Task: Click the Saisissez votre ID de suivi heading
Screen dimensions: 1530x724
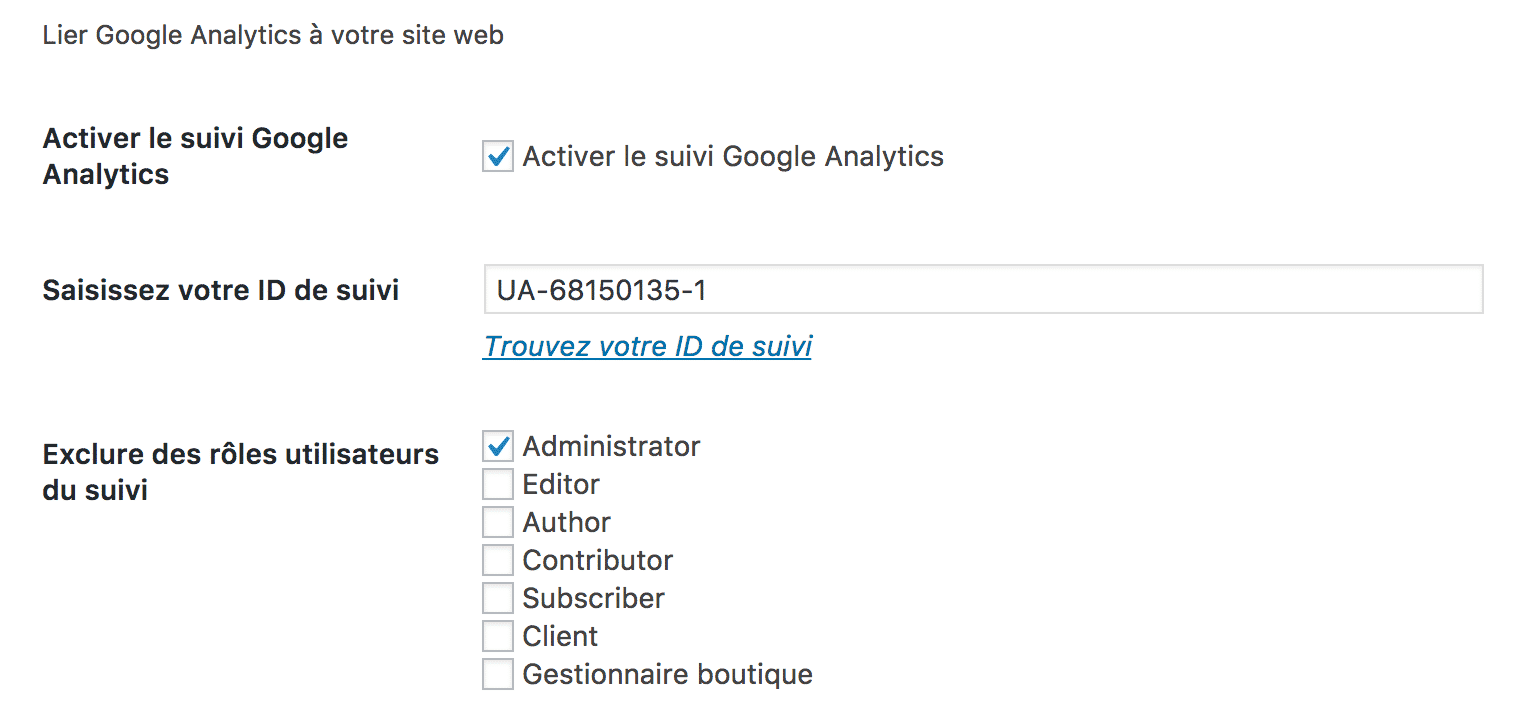Action: [220, 290]
